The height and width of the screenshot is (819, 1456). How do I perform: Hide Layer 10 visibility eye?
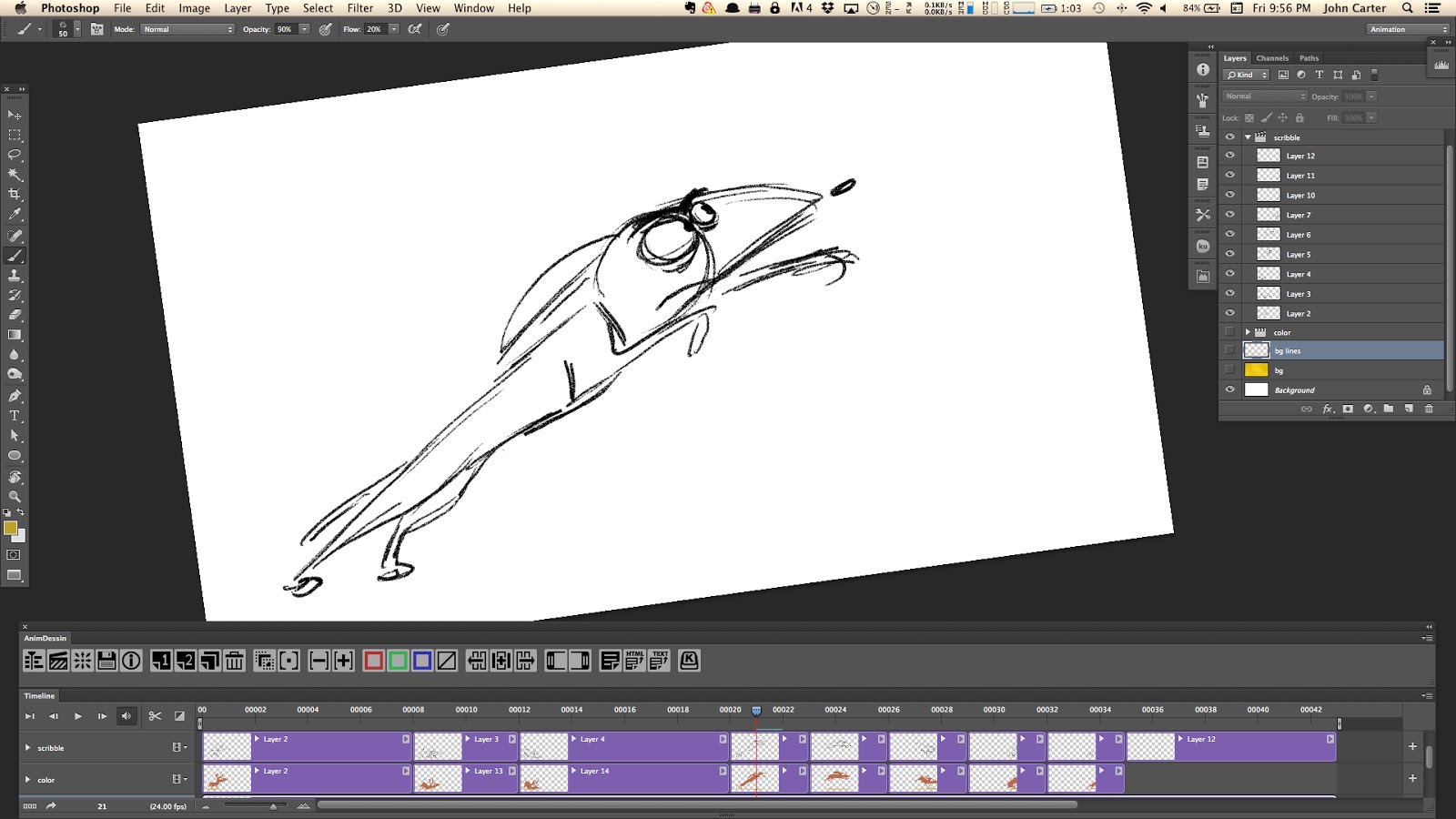(1230, 195)
